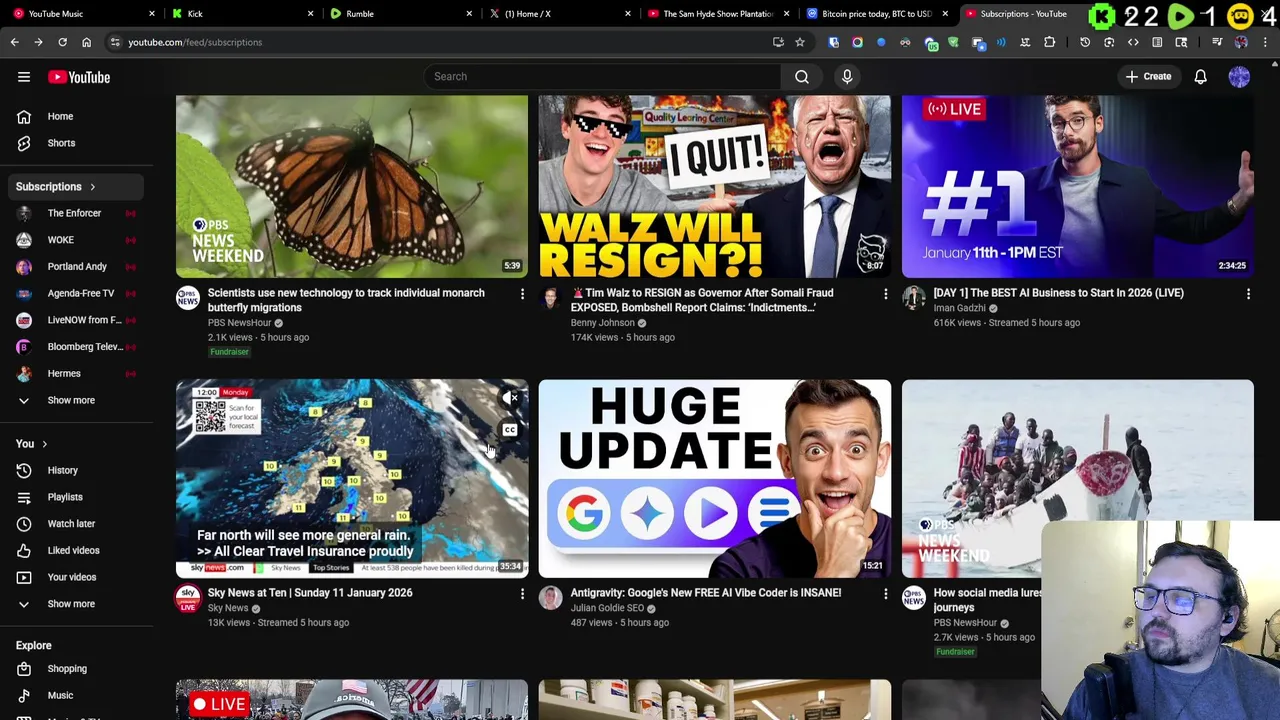Reload the page
This screenshot has height=720, width=1280.
click(x=62, y=42)
